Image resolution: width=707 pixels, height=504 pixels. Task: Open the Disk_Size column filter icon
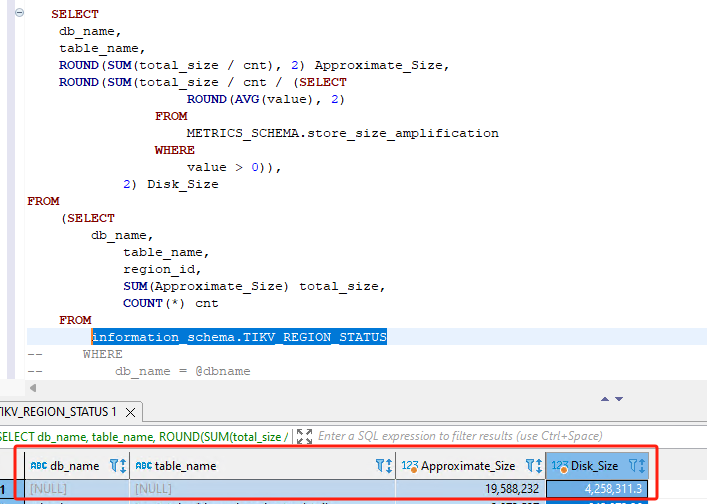pyautogui.click(x=636, y=466)
